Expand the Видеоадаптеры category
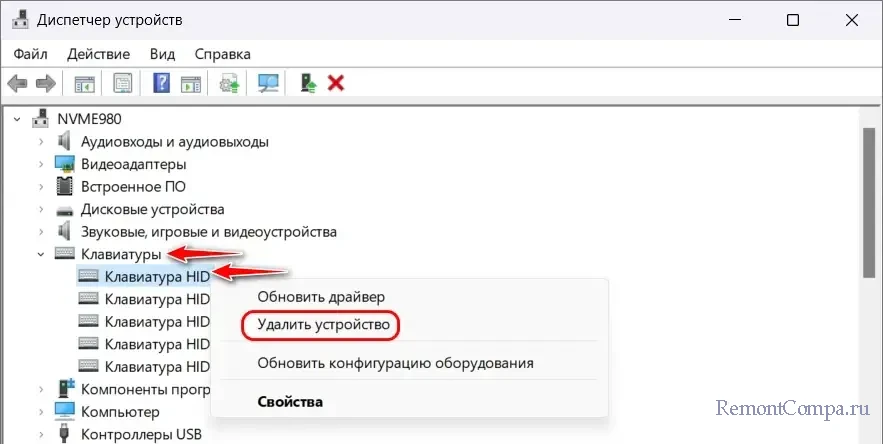The image size is (883, 444). (x=41, y=164)
